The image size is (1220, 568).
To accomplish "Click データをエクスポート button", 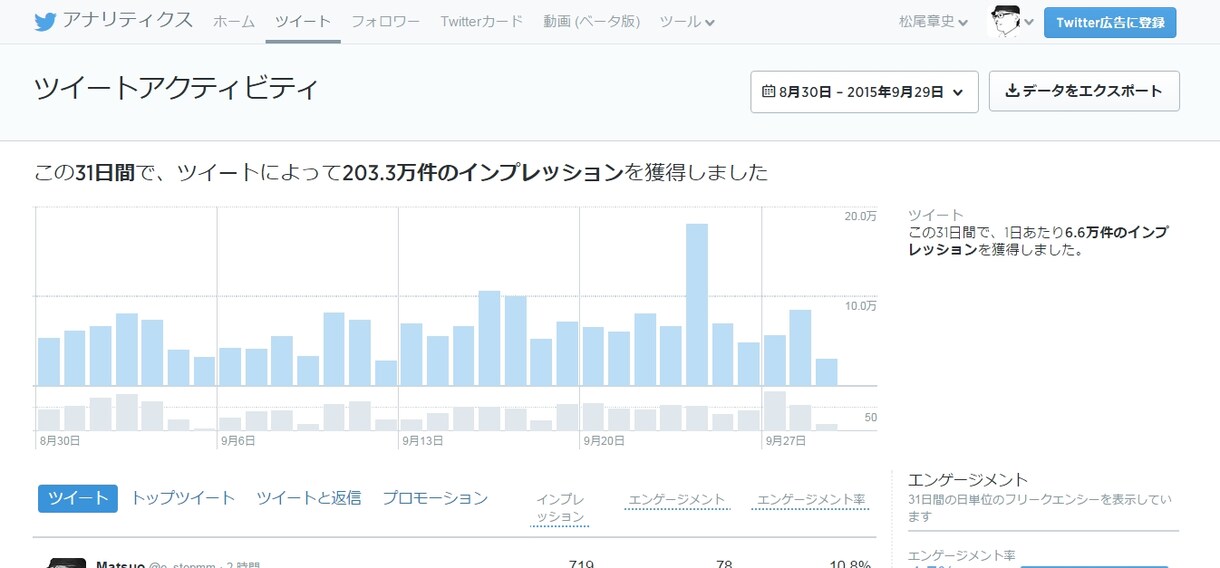I will point(1084,91).
